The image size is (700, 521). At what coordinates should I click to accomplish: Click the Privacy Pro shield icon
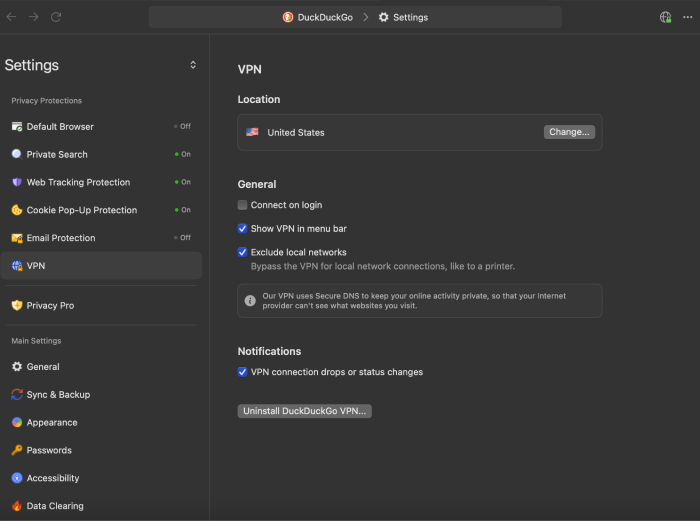pos(17,305)
